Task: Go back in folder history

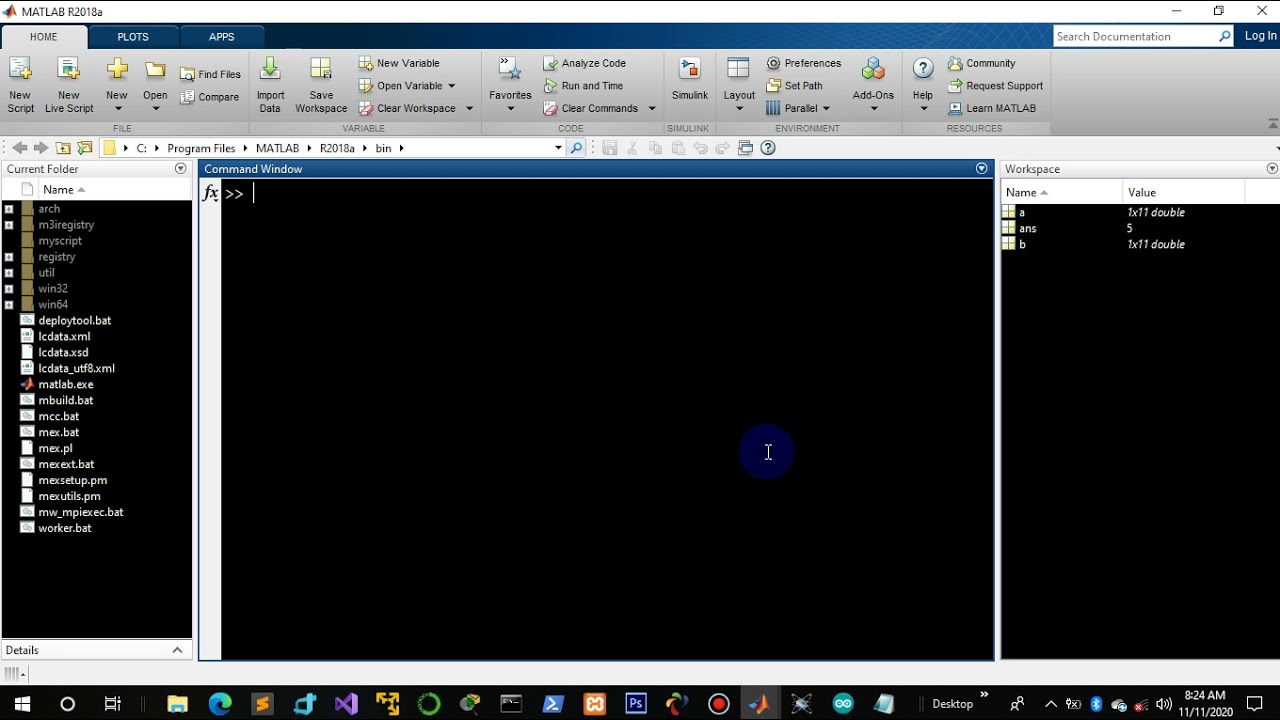Action: point(19,148)
